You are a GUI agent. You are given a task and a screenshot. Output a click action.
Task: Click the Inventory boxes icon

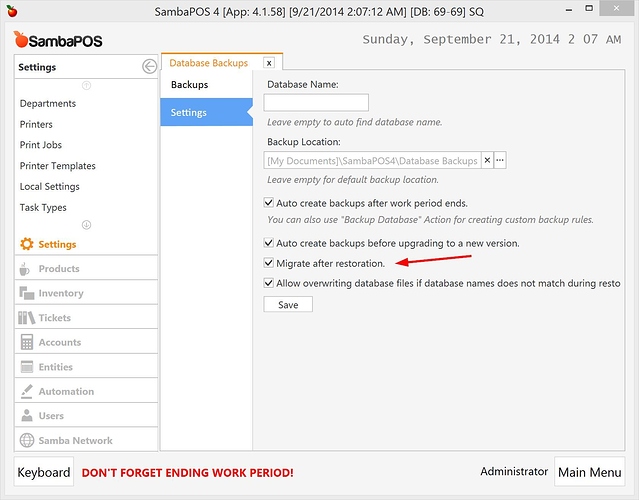pos(26,293)
